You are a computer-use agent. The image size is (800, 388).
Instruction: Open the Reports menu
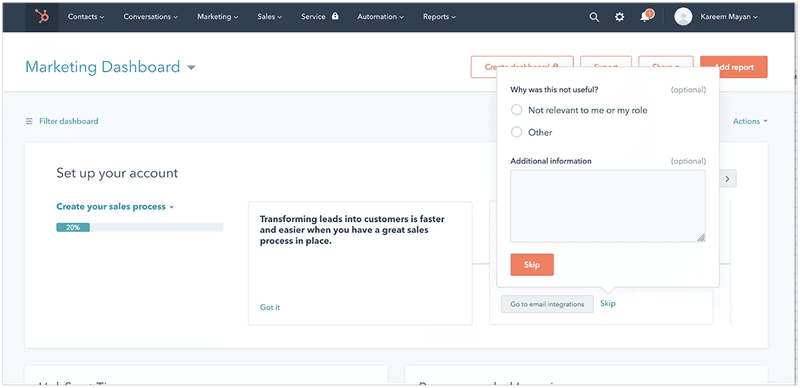439,17
